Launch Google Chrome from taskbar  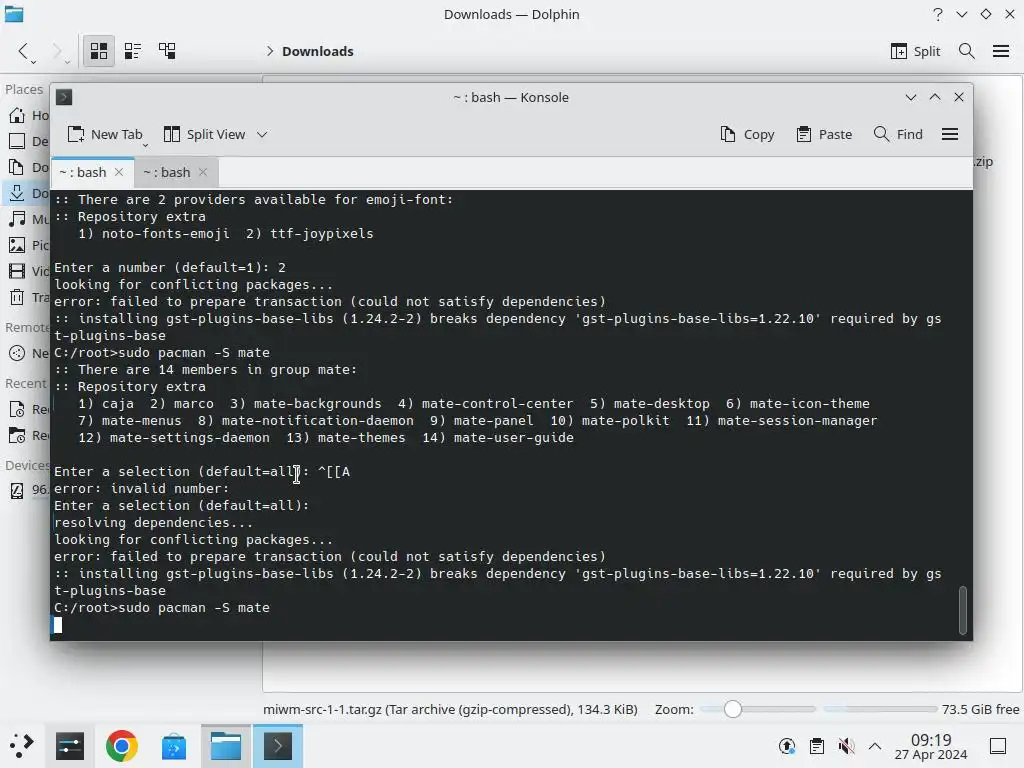tap(121, 746)
